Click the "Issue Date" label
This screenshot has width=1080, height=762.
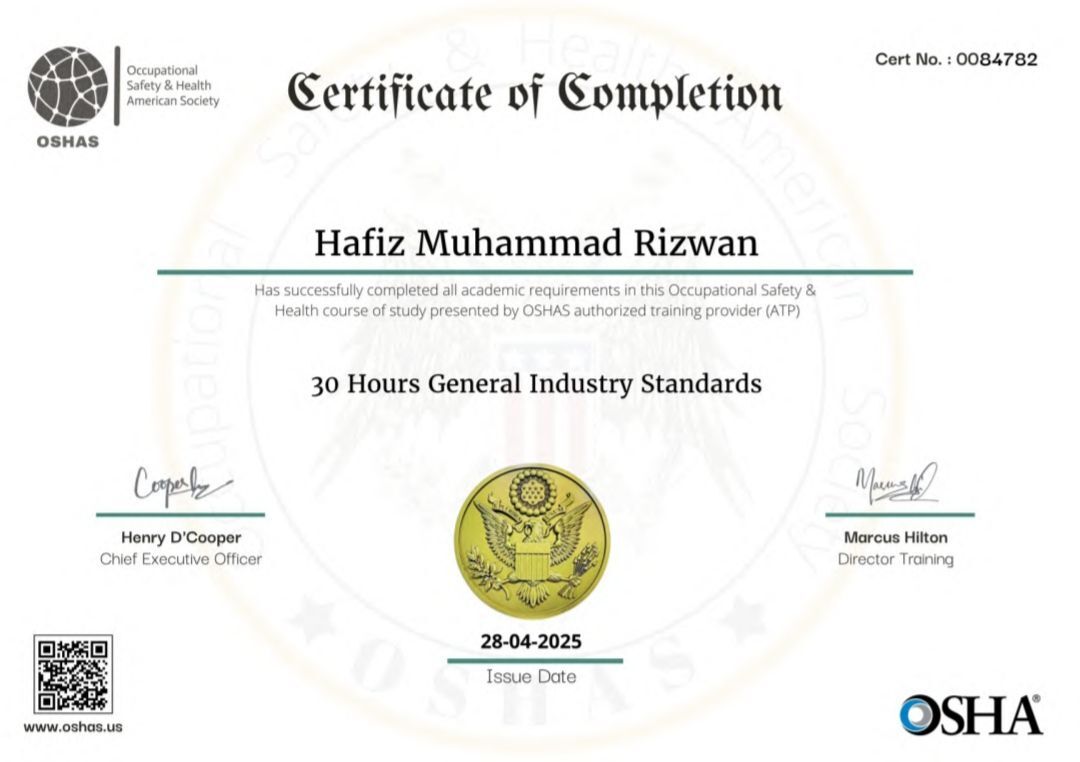[531, 677]
